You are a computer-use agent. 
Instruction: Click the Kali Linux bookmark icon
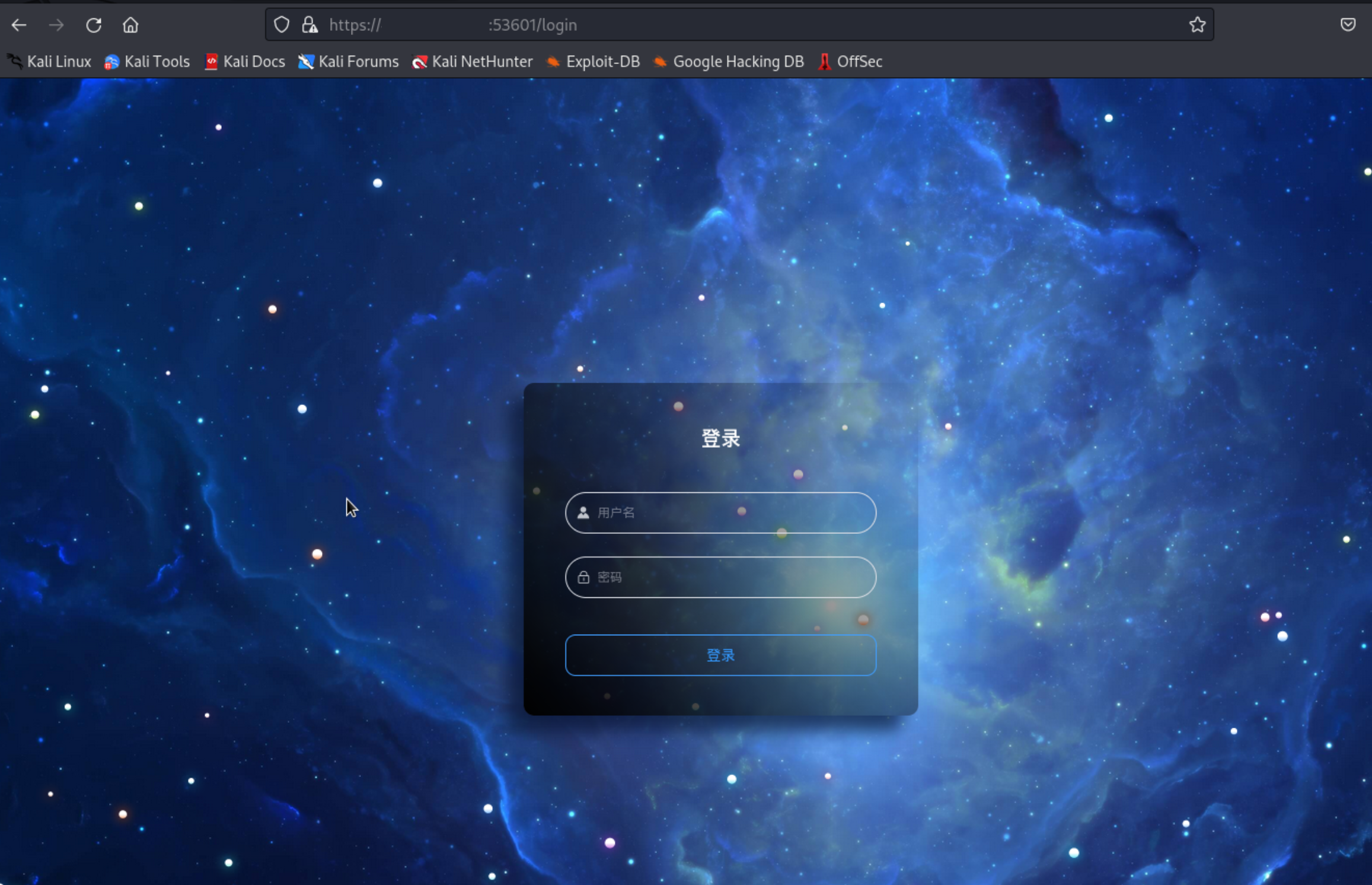[x=14, y=62]
